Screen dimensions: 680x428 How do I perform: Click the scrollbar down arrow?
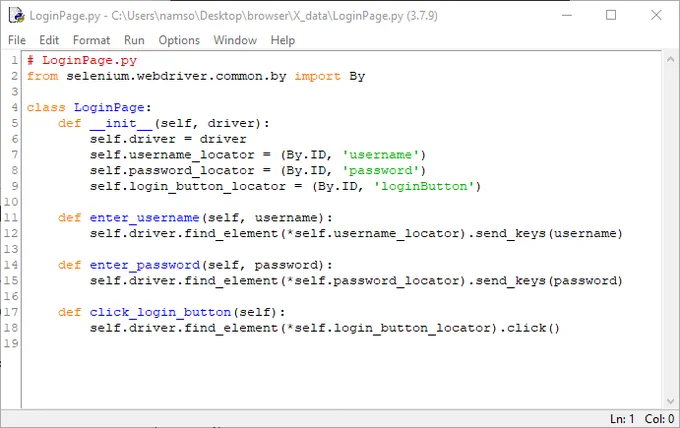pyautogui.click(x=670, y=402)
